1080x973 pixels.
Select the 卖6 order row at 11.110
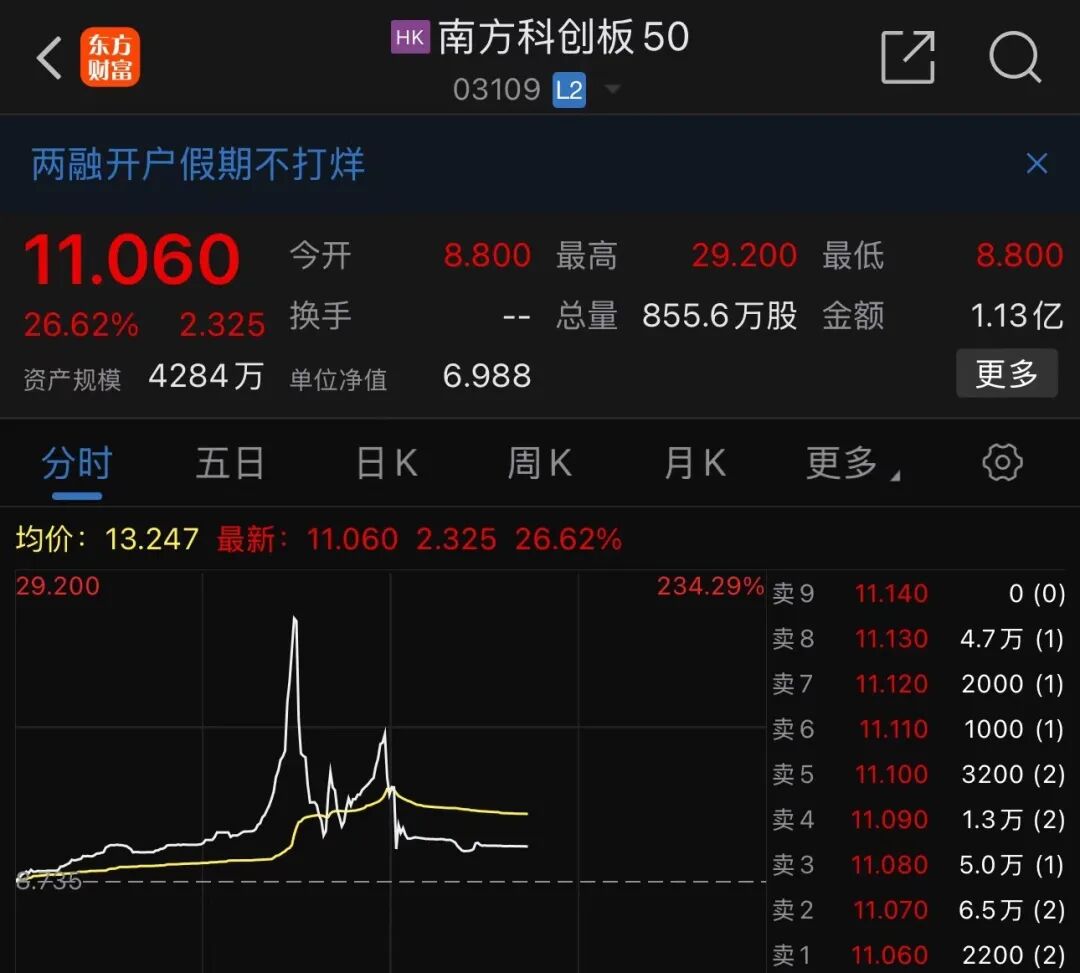point(918,729)
